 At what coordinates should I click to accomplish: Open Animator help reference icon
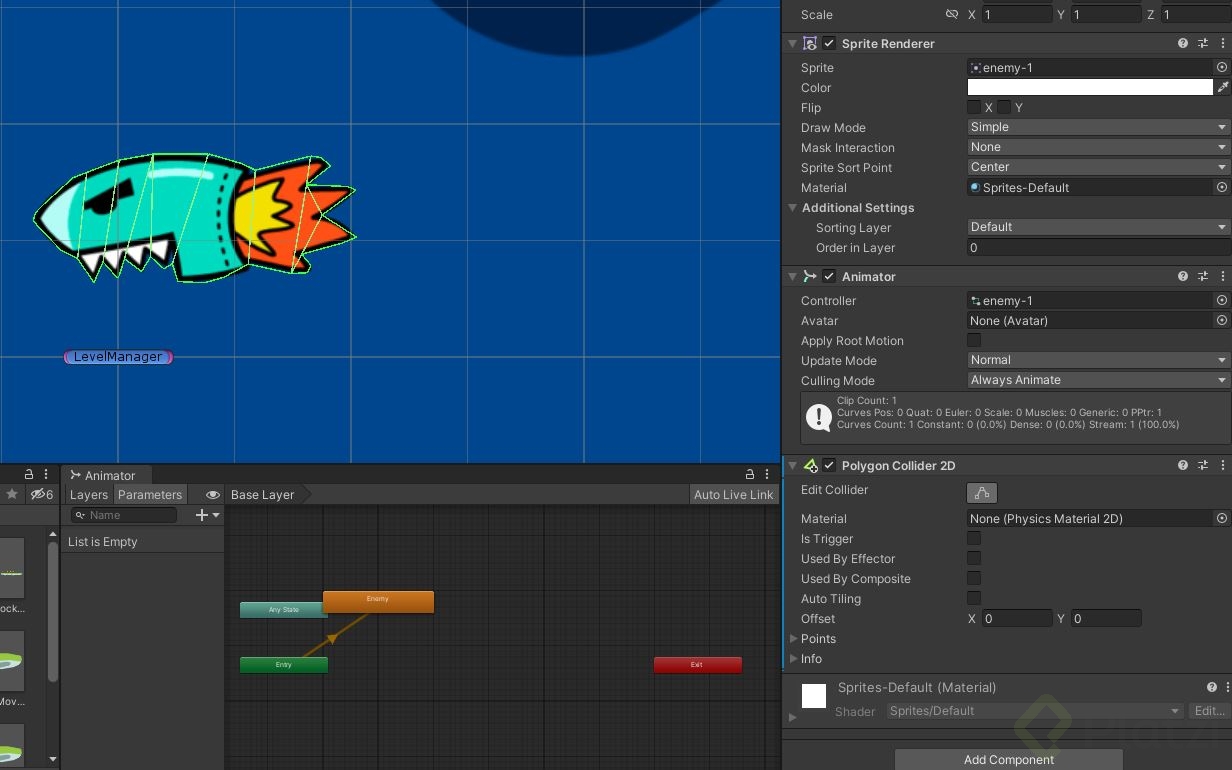1183,277
